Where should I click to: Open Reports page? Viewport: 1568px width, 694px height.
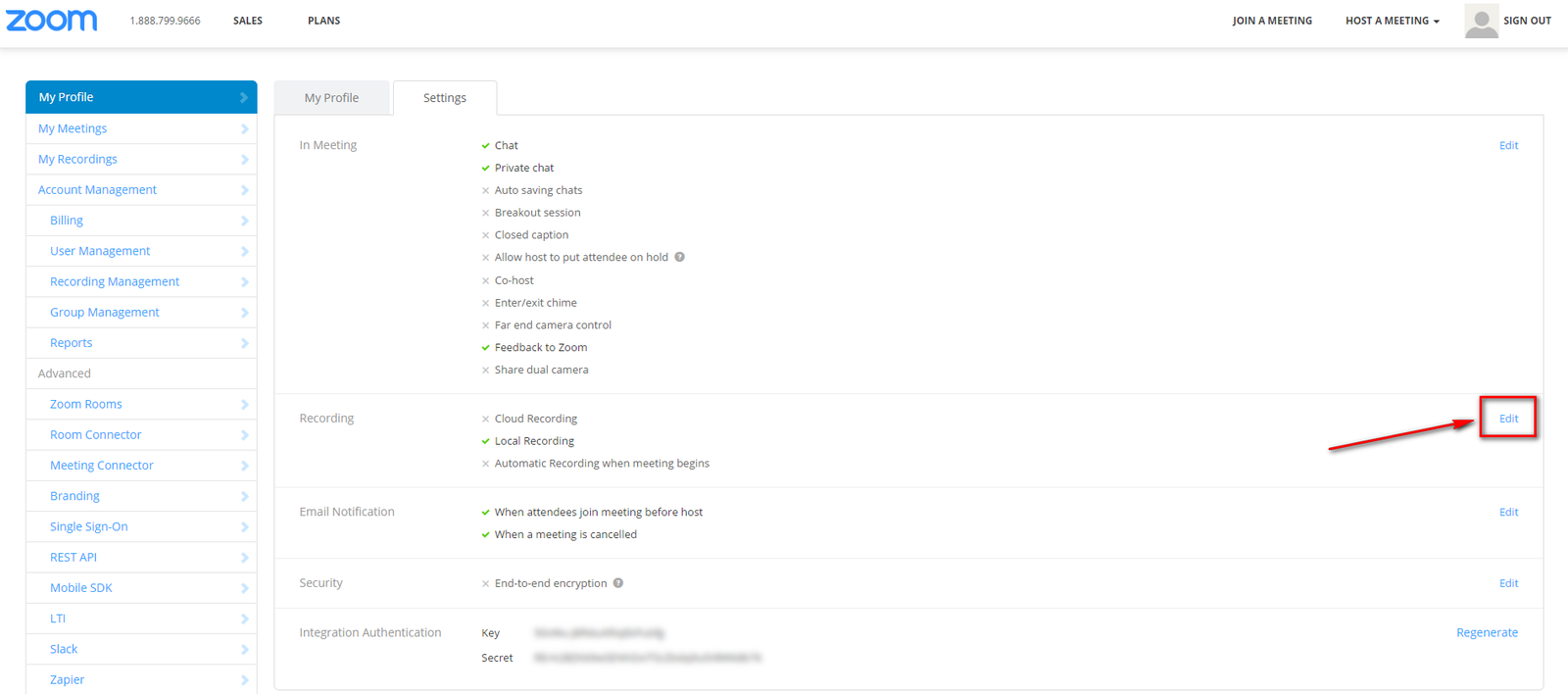click(x=72, y=343)
